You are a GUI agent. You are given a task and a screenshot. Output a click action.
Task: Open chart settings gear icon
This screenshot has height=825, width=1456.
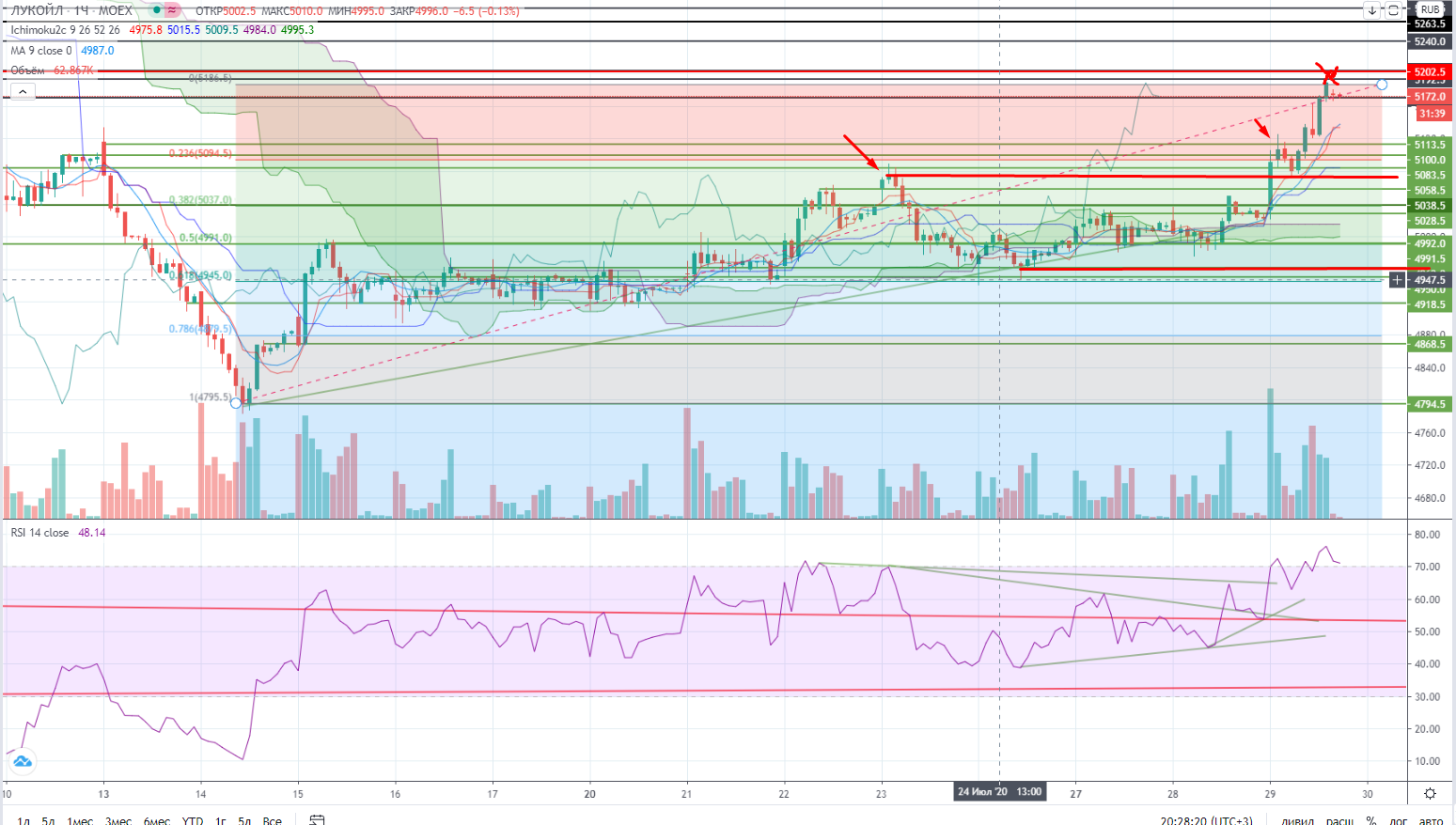coord(1430,794)
